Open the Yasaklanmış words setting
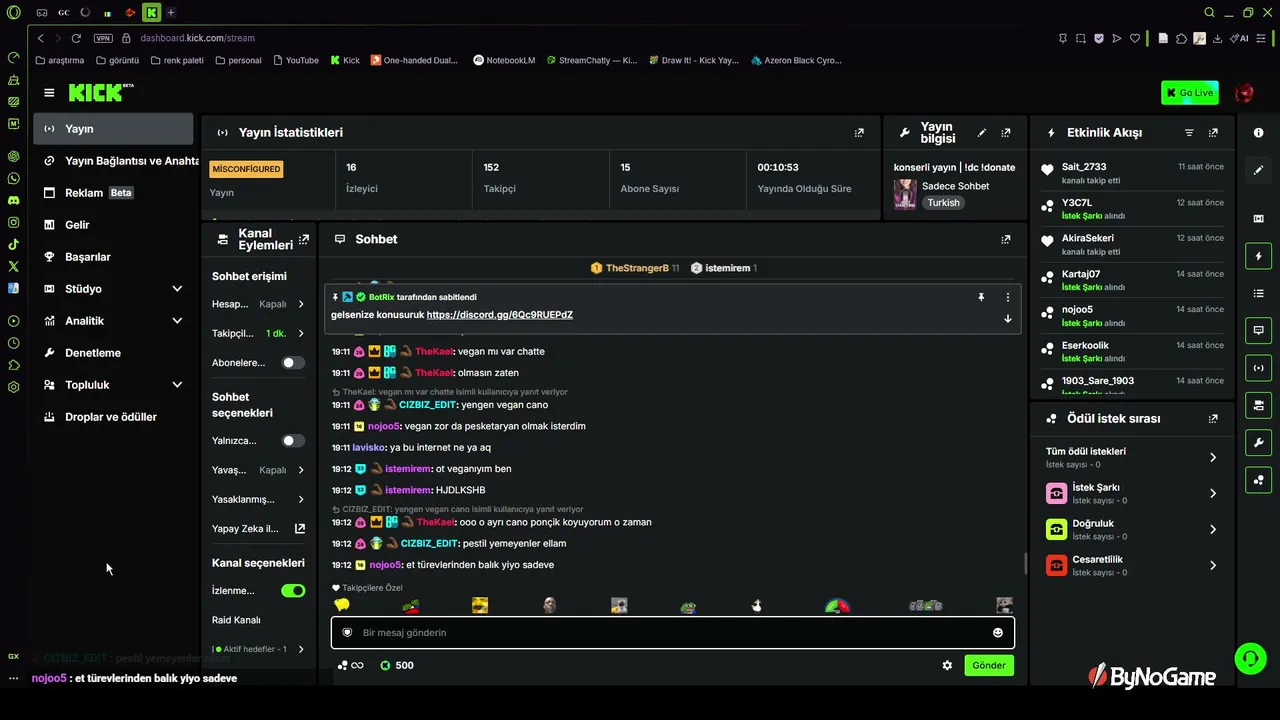This screenshot has width=1280, height=720. click(258, 499)
